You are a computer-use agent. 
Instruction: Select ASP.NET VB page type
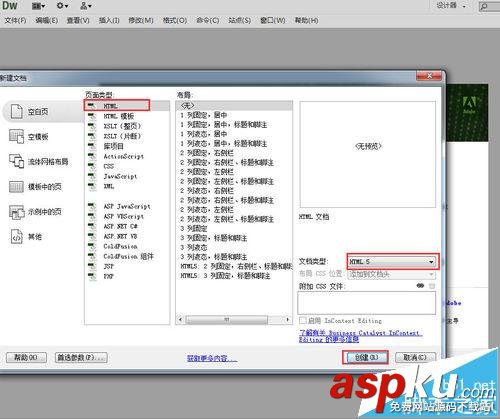click(x=120, y=236)
